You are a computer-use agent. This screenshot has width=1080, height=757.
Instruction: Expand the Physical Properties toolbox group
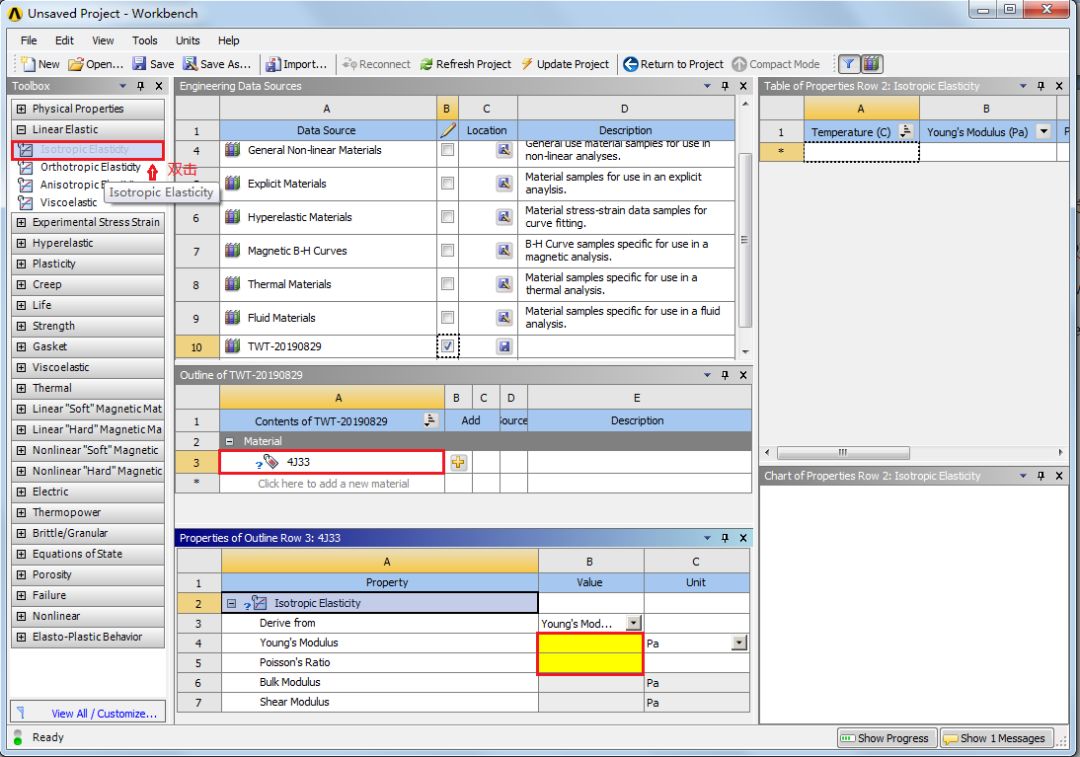tap(21, 109)
